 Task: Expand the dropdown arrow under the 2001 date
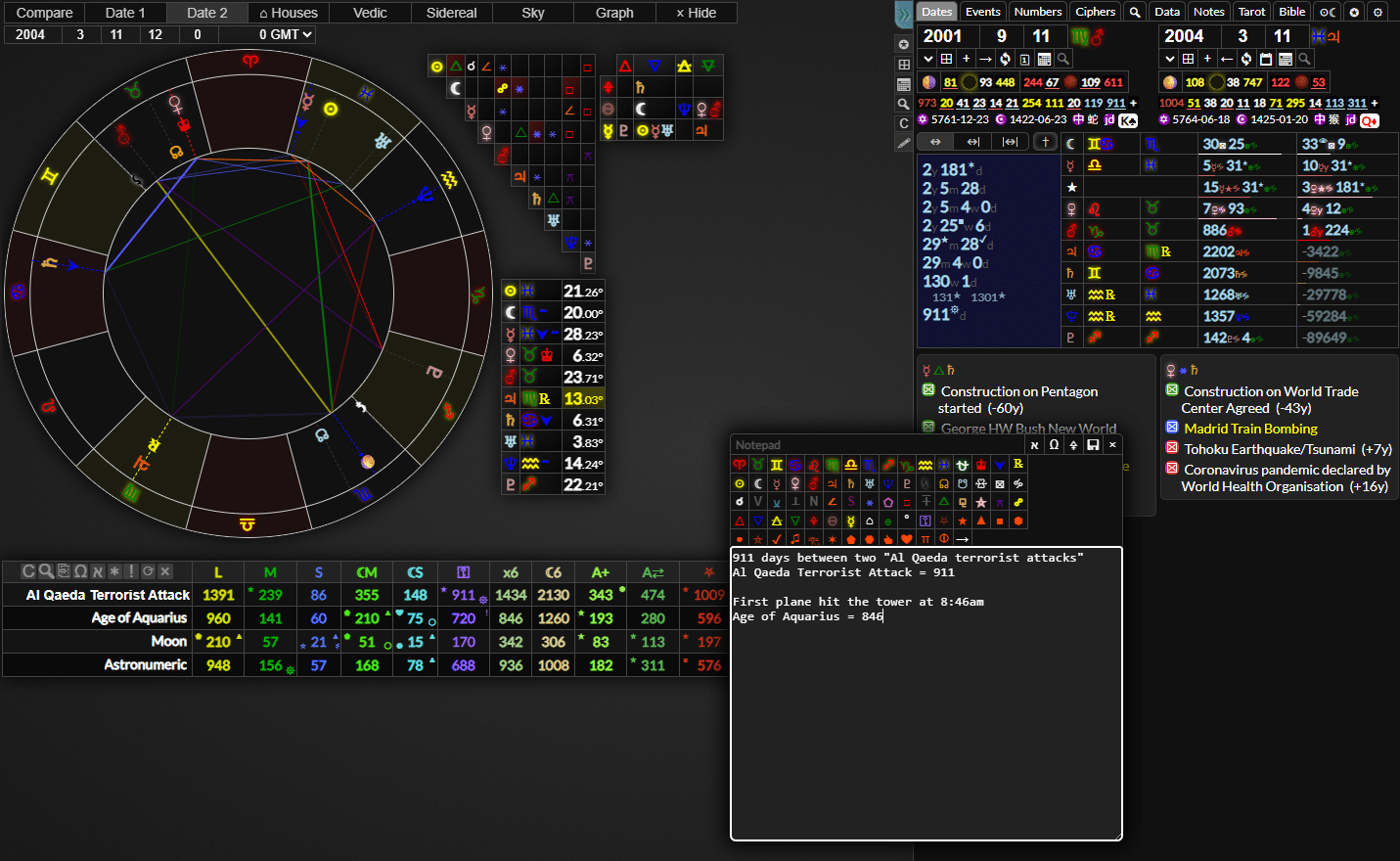[x=927, y=59]
